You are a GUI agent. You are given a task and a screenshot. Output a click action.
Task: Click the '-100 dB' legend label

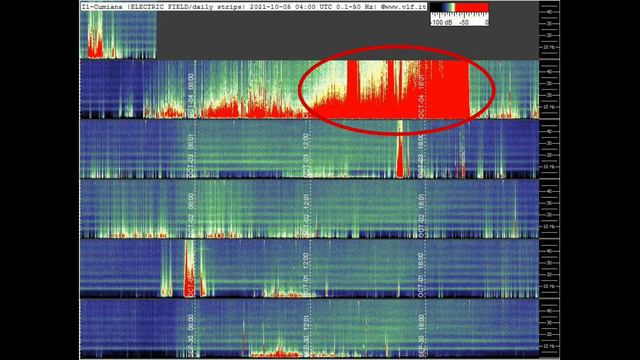point(441,22)
